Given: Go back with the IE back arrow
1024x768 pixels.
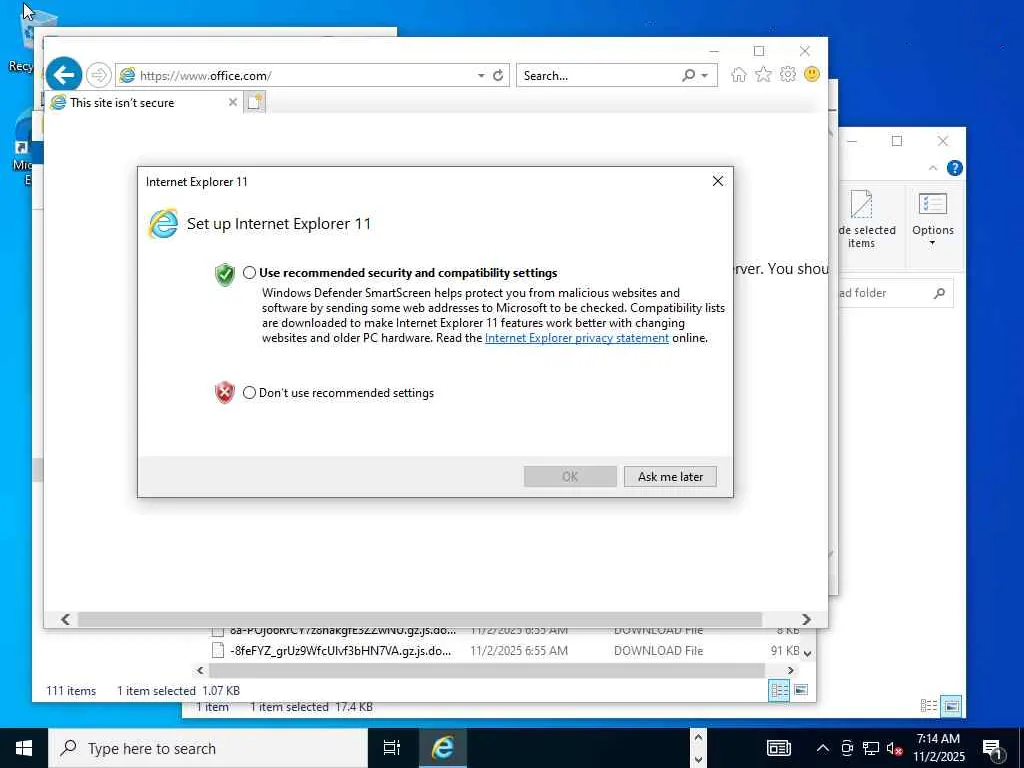Looking at the screenshot, I should pyautogui.click(x=64, y=74).
